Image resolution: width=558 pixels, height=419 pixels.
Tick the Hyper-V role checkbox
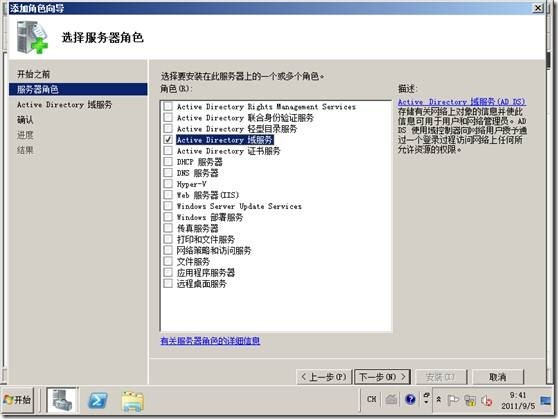point(168,184)
